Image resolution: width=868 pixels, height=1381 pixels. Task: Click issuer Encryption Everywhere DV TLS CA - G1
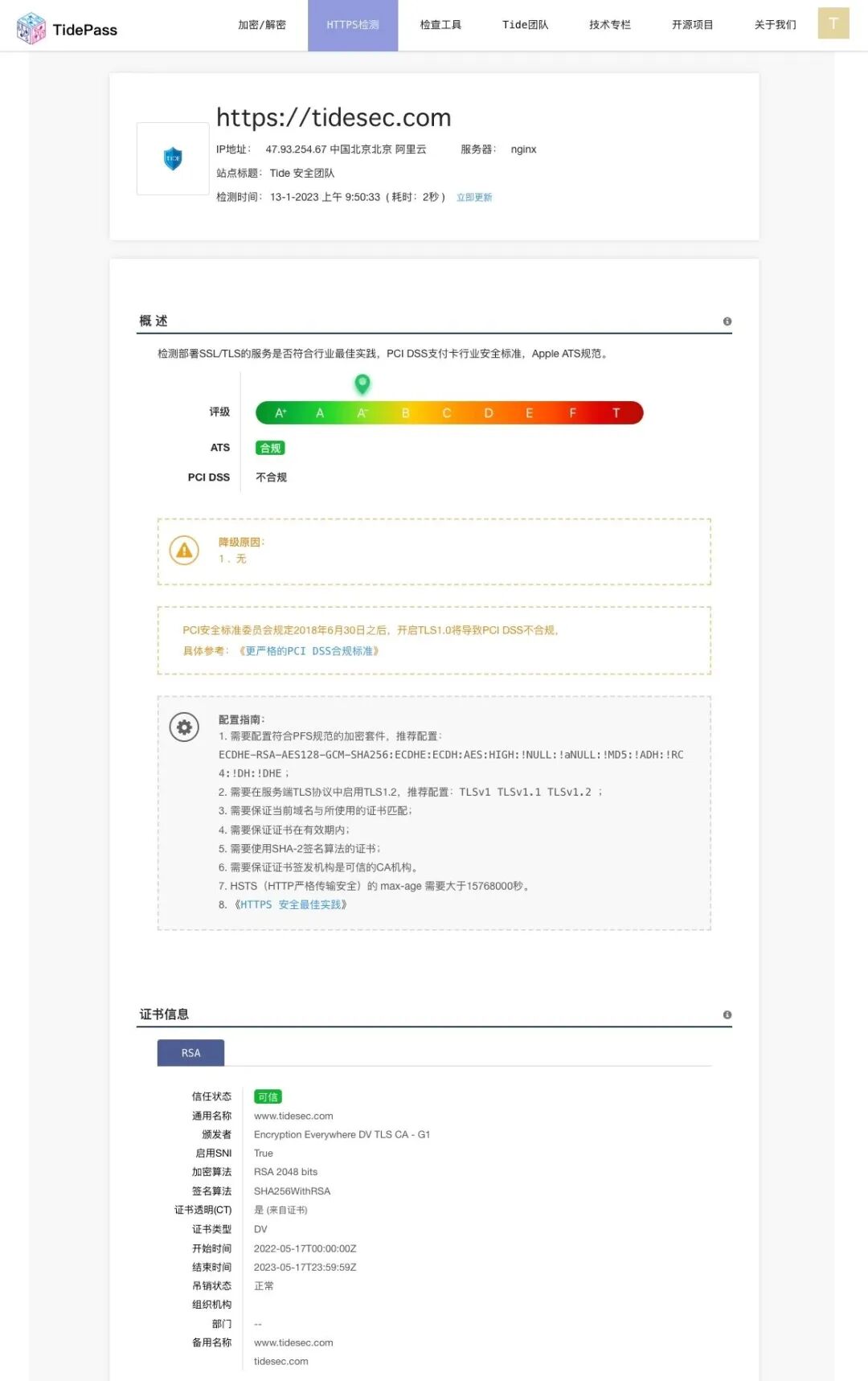point(342,1135)
